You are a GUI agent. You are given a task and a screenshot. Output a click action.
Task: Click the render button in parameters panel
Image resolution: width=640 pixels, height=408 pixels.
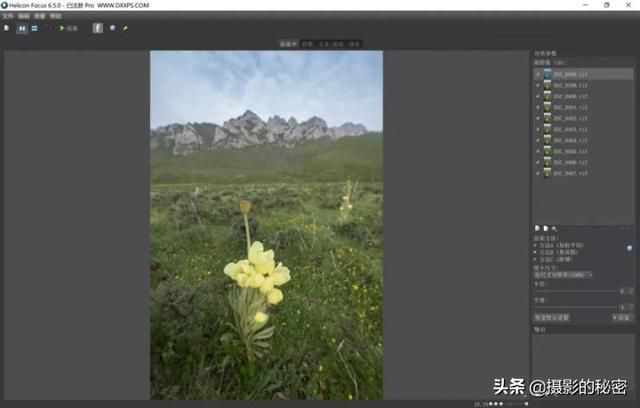click(622, 317)
